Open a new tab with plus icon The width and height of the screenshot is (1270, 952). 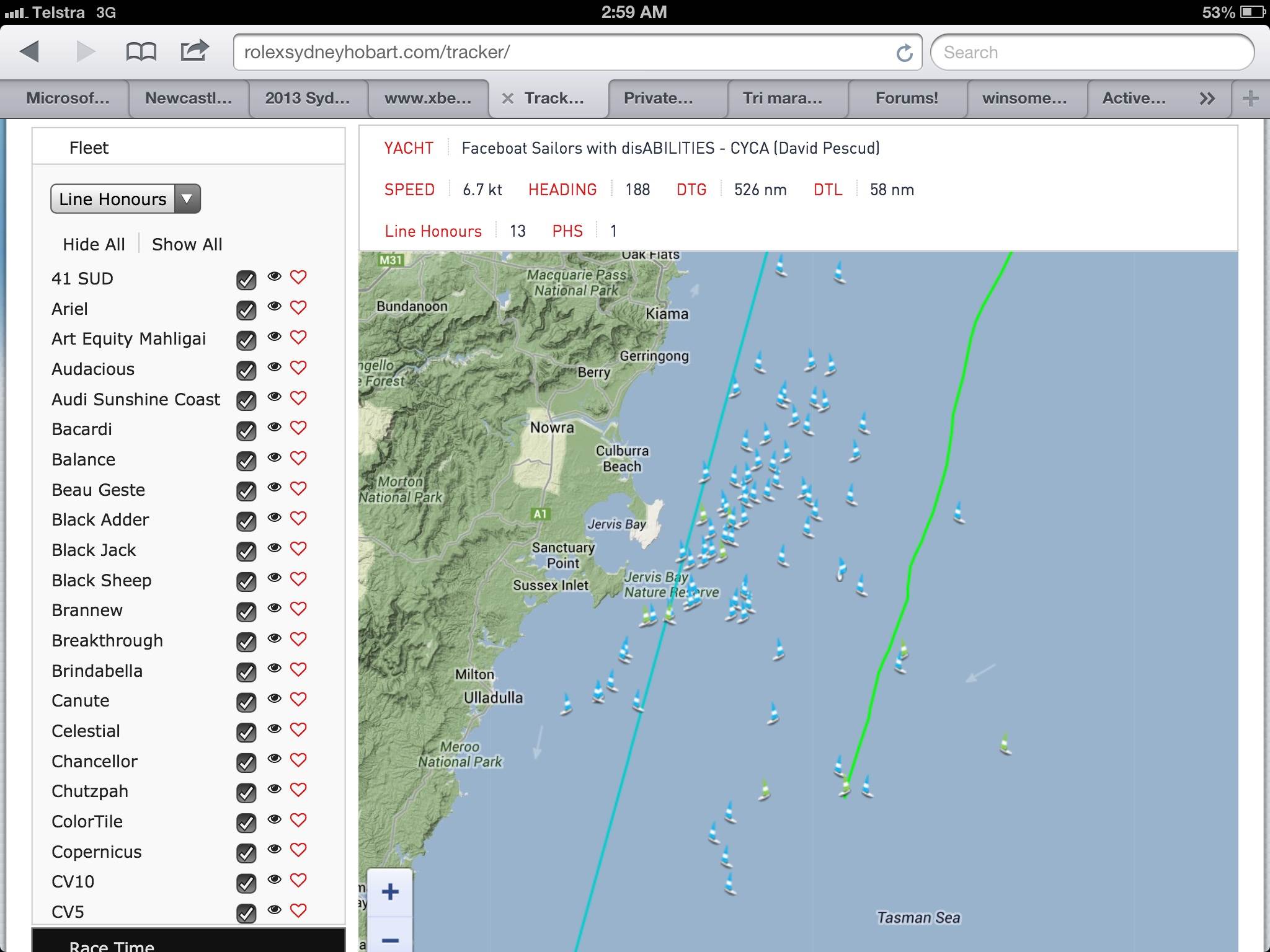pos(1250,99)
